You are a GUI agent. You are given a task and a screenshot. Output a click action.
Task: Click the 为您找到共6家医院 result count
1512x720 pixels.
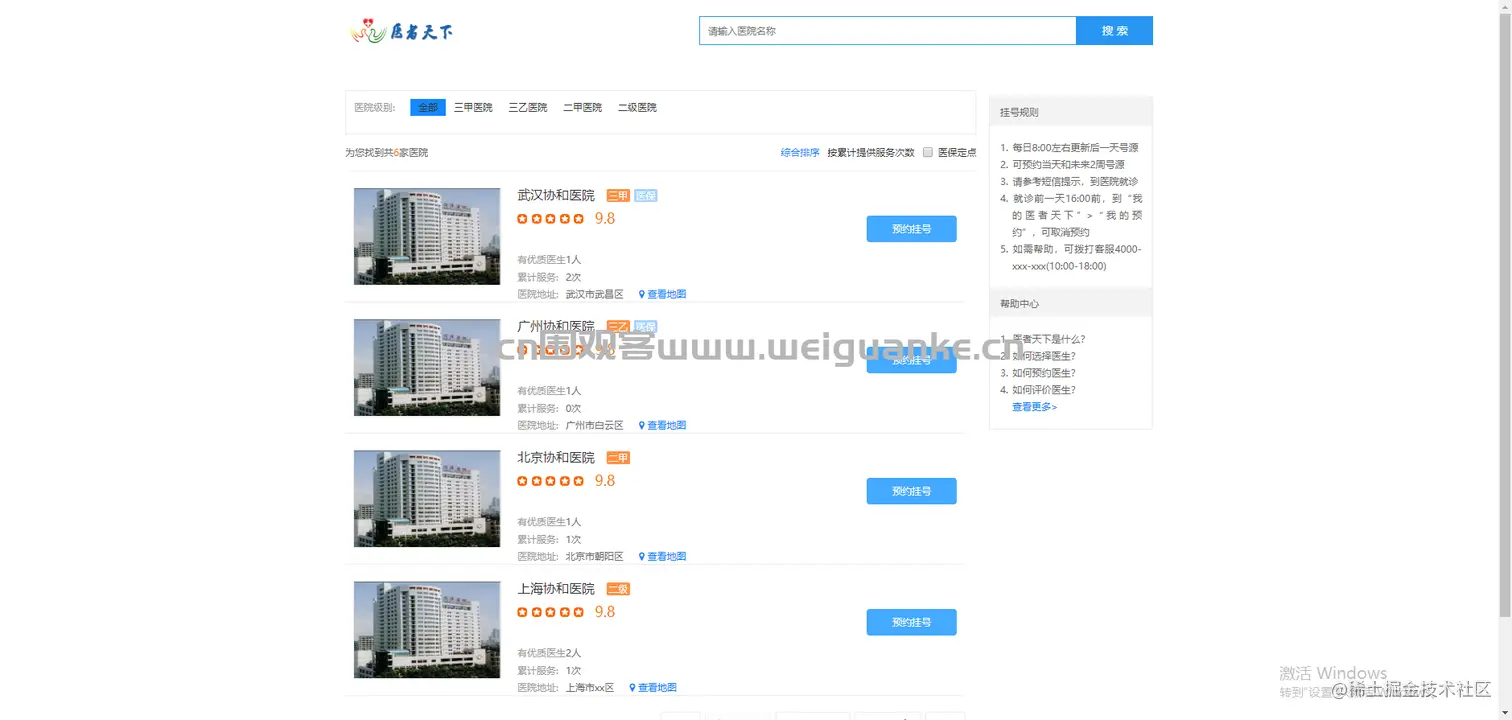(x=387, y=153)
